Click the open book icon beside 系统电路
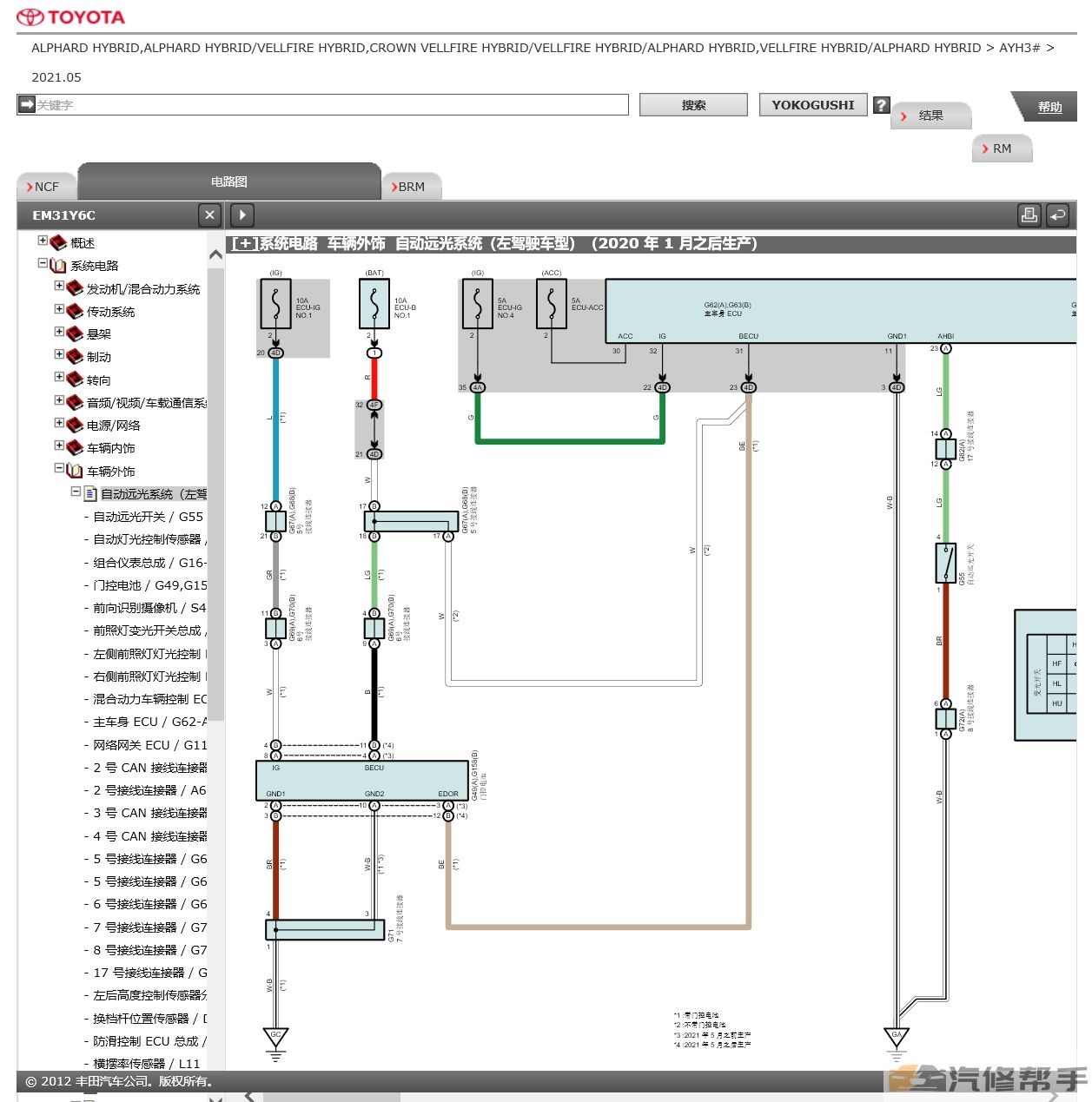The image size is (1092, 1102). pyautogui.click(x=58, y=265)
